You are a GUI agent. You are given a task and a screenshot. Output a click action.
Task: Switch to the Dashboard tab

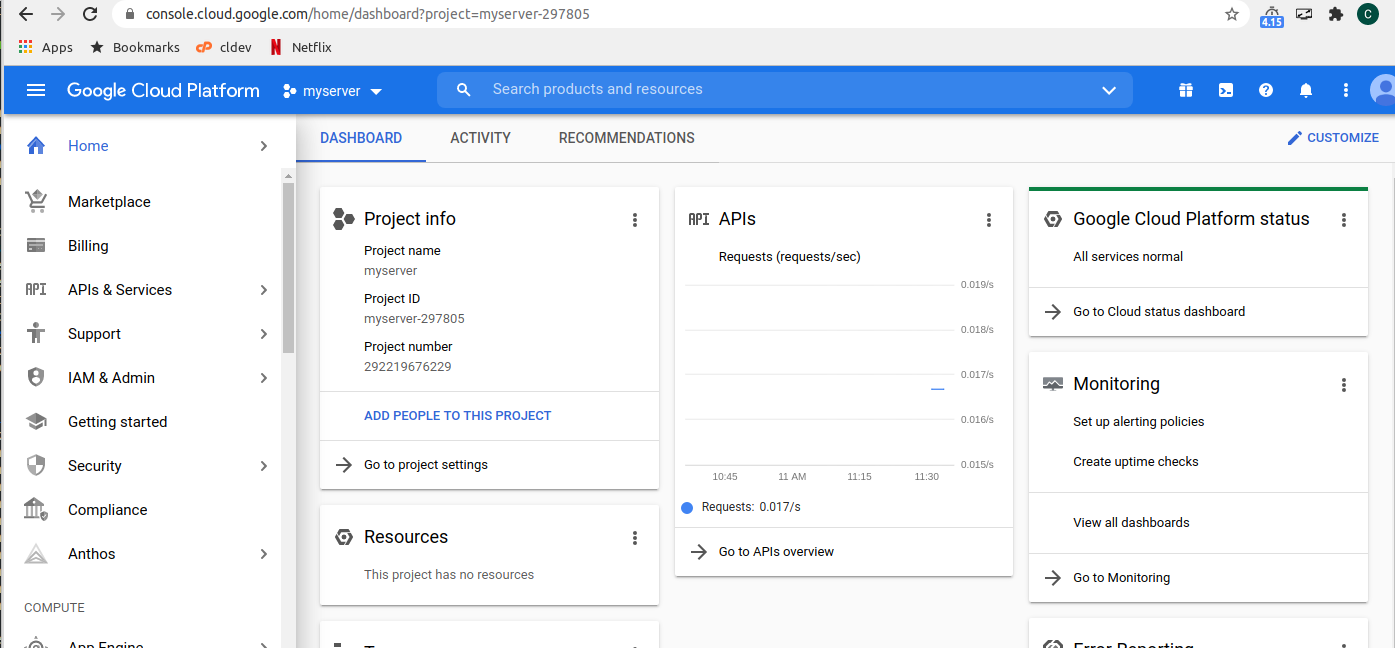(361, 138)
